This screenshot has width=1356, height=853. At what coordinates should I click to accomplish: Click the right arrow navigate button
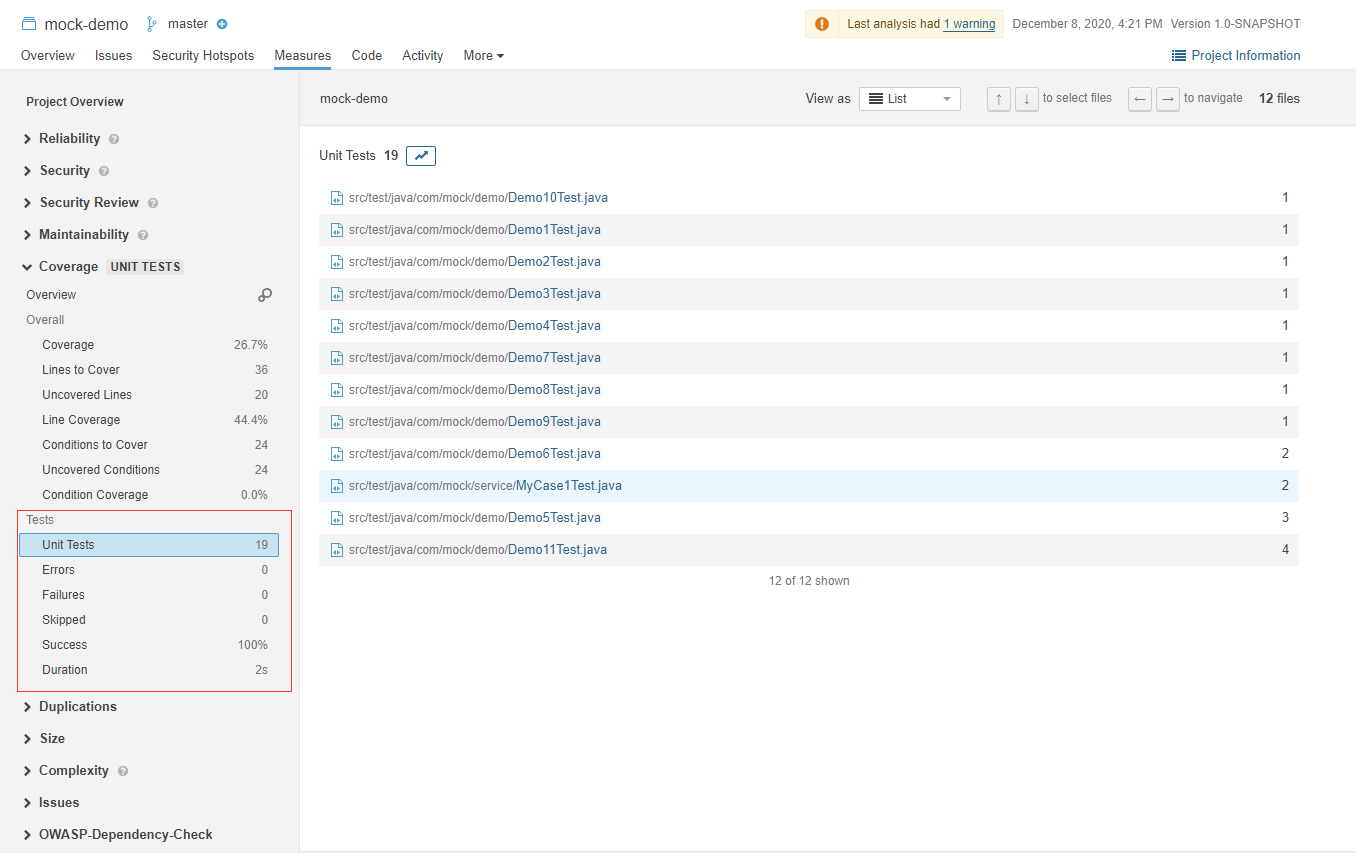(x=1168, y=99)
